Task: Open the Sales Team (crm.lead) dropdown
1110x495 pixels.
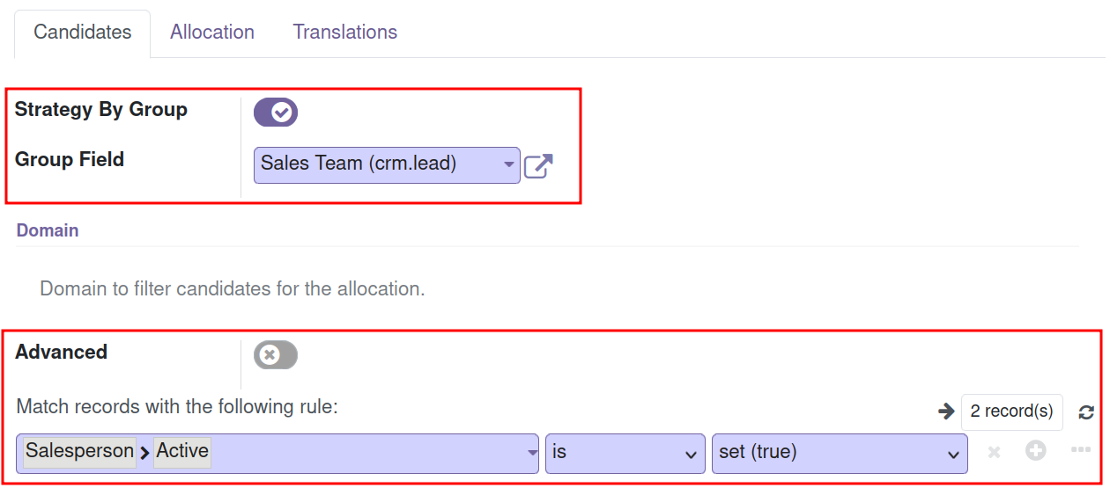Action: click(387, 165)
